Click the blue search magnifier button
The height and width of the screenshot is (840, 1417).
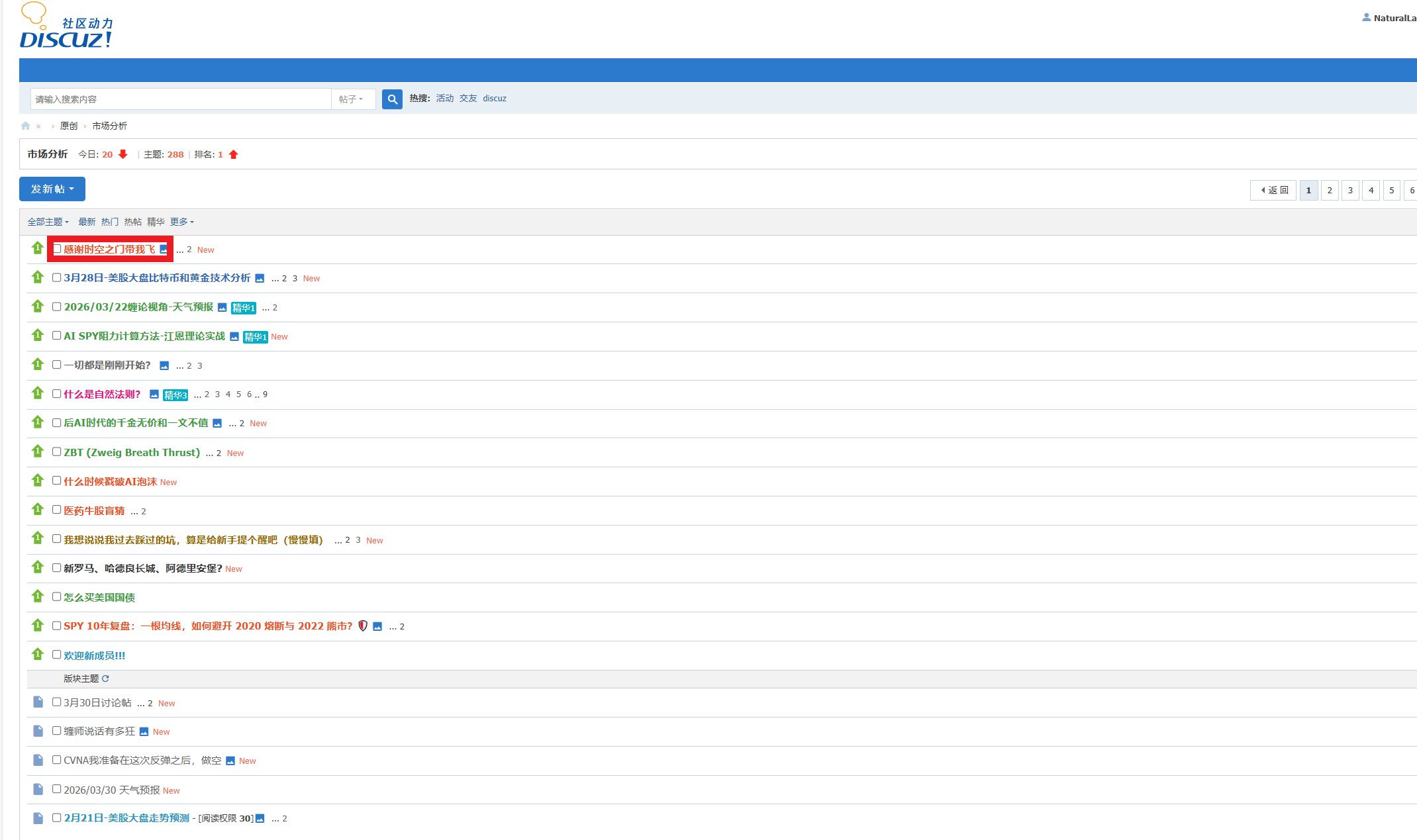(392, 99)
